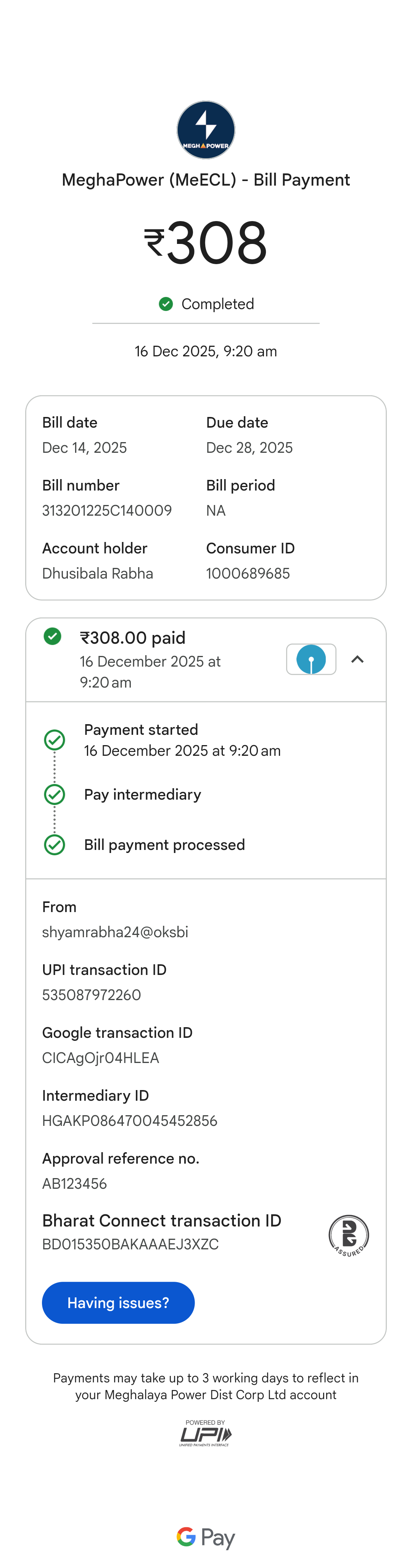Click the ₹308 amount heading
The height and width of the screenshot is (1568, 412).
(206, 243)
